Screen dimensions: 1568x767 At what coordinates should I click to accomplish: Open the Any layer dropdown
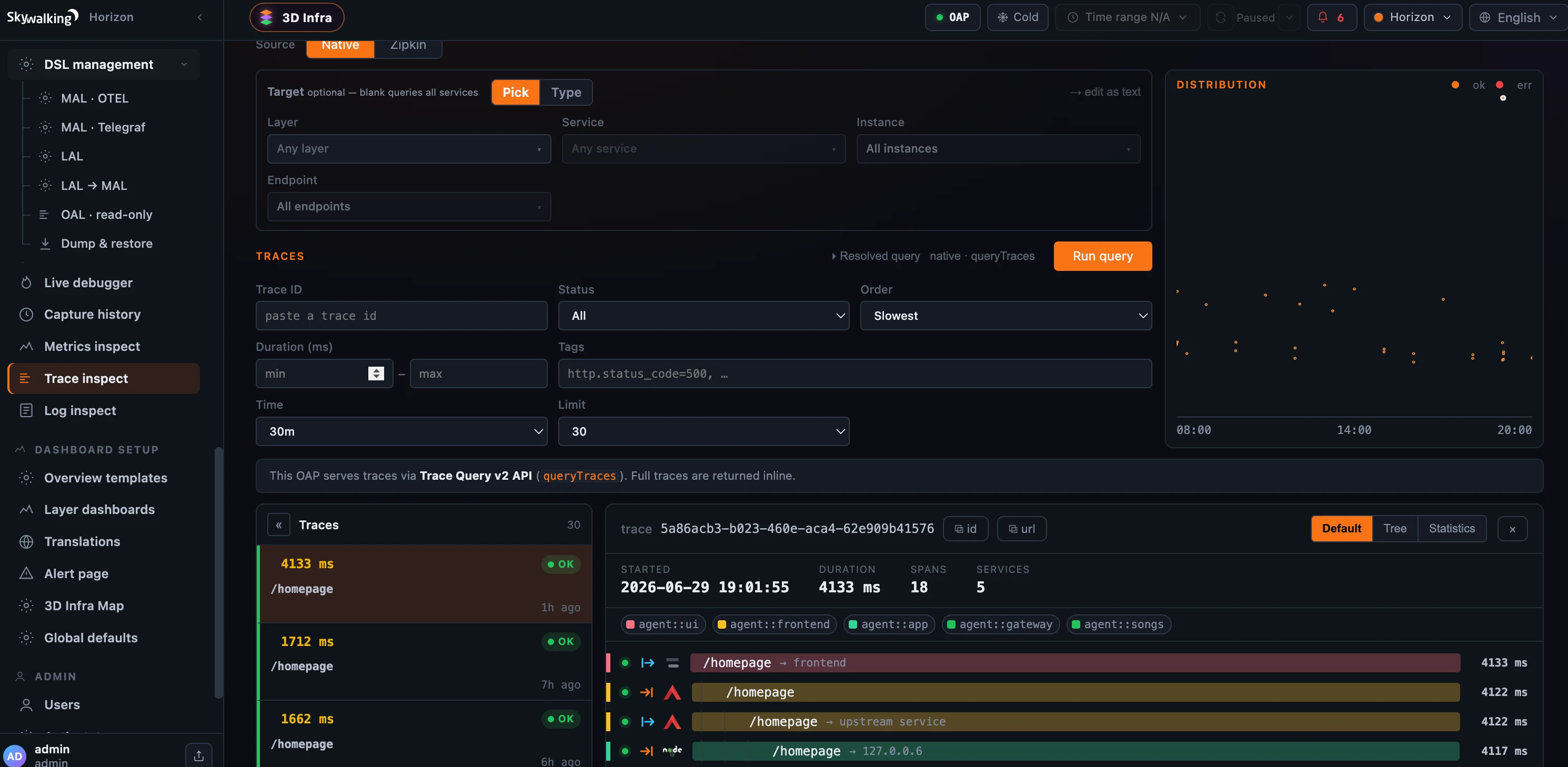(x=409, y=148)
